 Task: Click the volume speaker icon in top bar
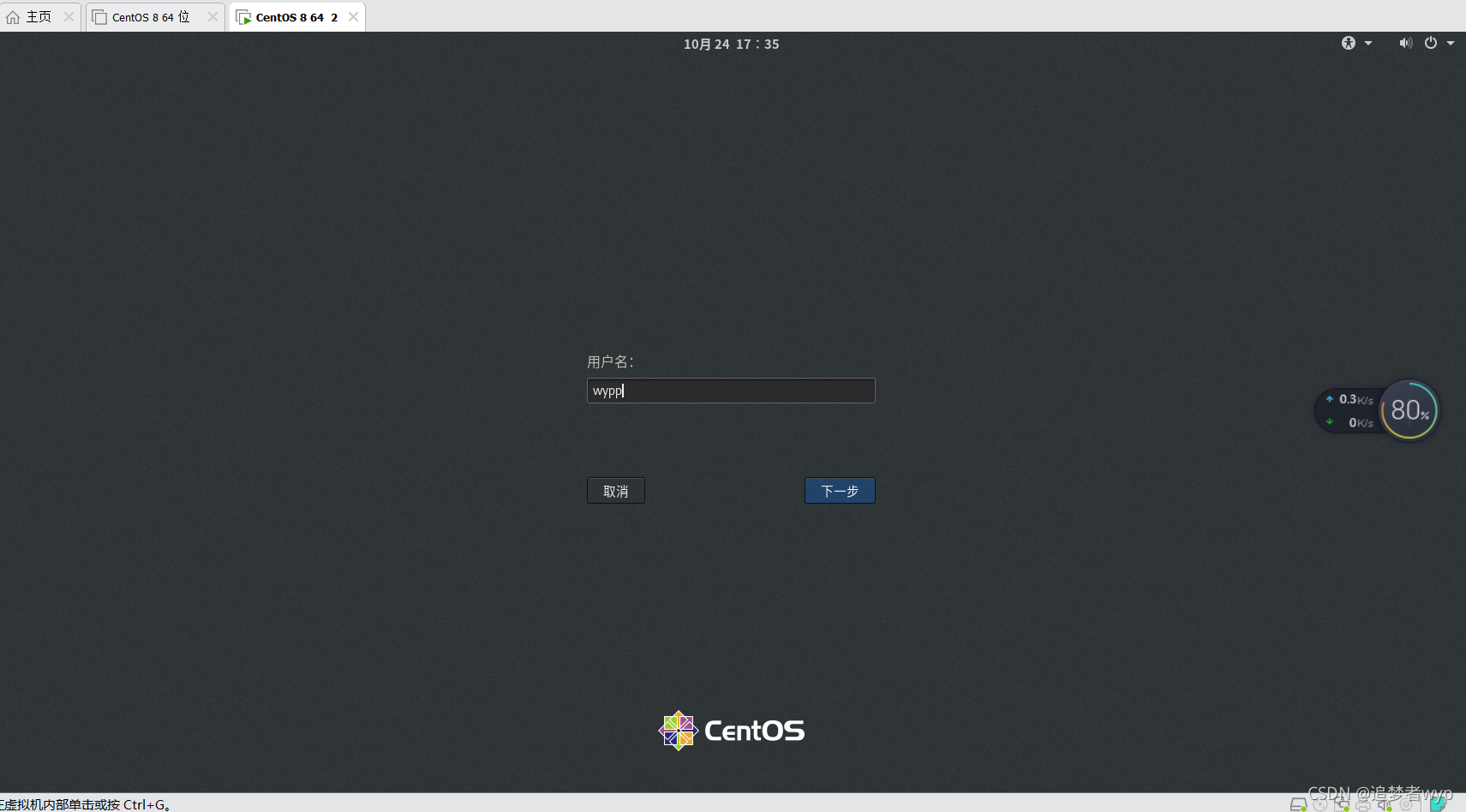coord(1405,43)
